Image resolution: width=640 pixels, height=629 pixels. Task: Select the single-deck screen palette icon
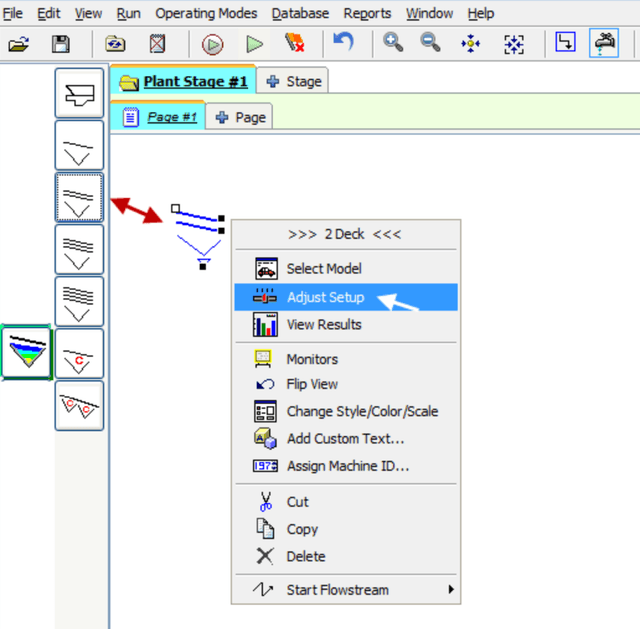79,146
